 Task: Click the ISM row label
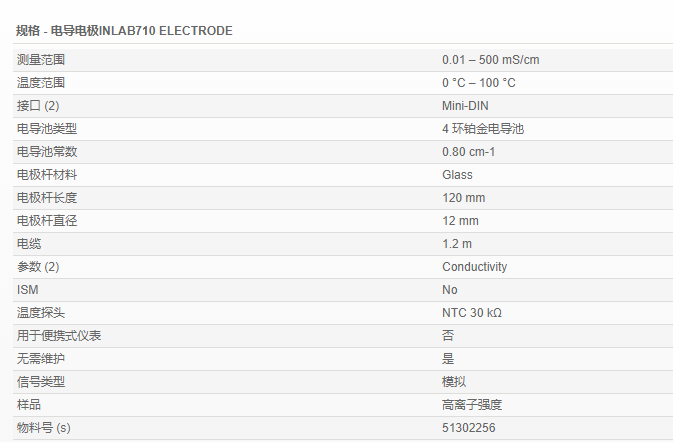coord(28,290)
